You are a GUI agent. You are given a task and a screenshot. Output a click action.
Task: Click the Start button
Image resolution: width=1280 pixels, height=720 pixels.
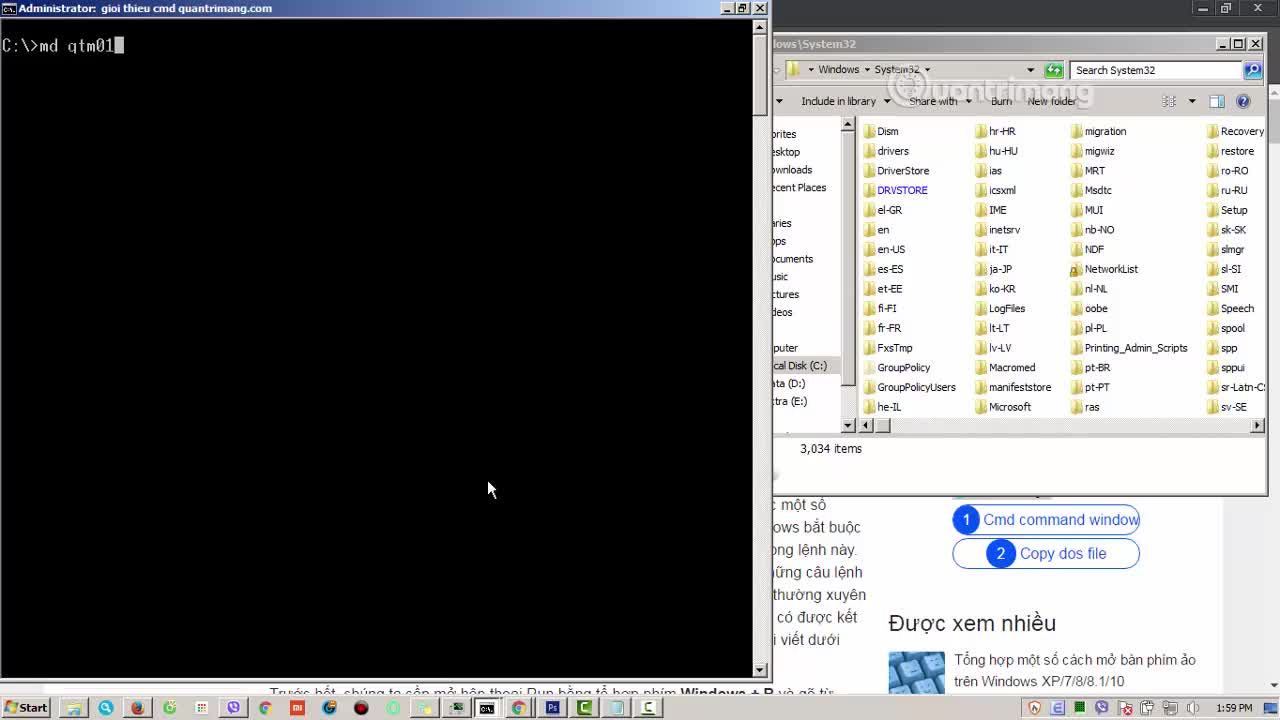pyautogui.click(x=26, y=708)
